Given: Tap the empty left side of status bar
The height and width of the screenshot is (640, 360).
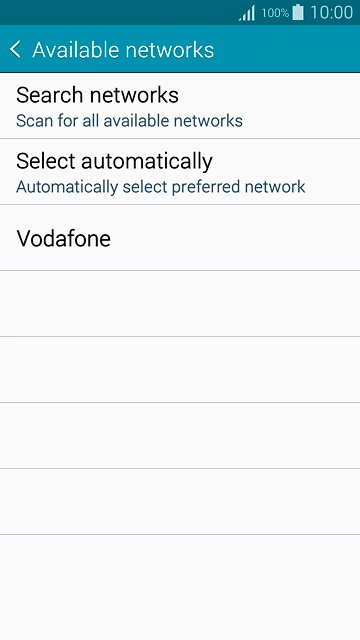Looking at the screenshot, I should (118, 12).
